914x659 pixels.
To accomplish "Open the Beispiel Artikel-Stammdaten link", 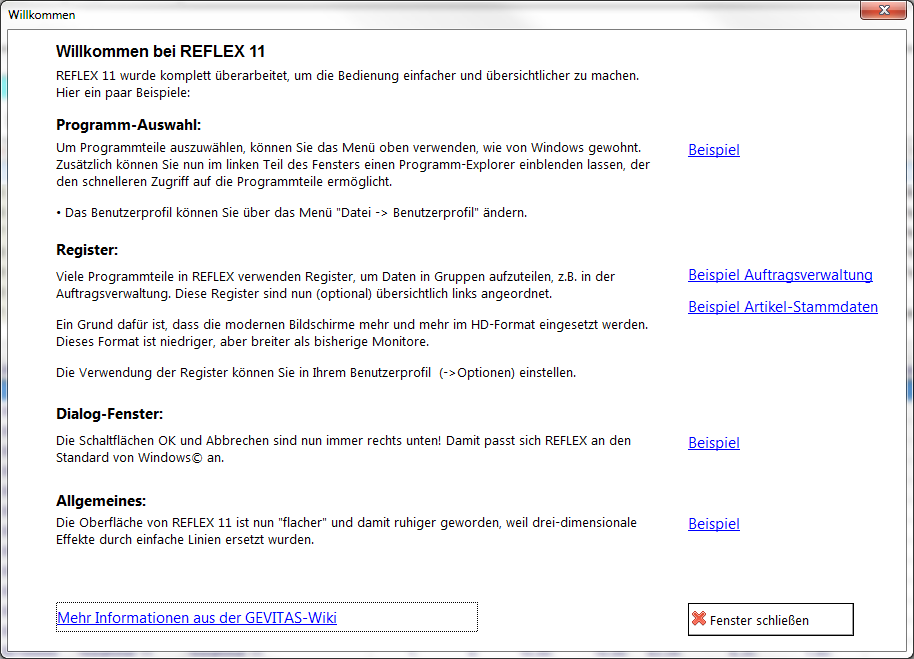I will tap(782, 306).
